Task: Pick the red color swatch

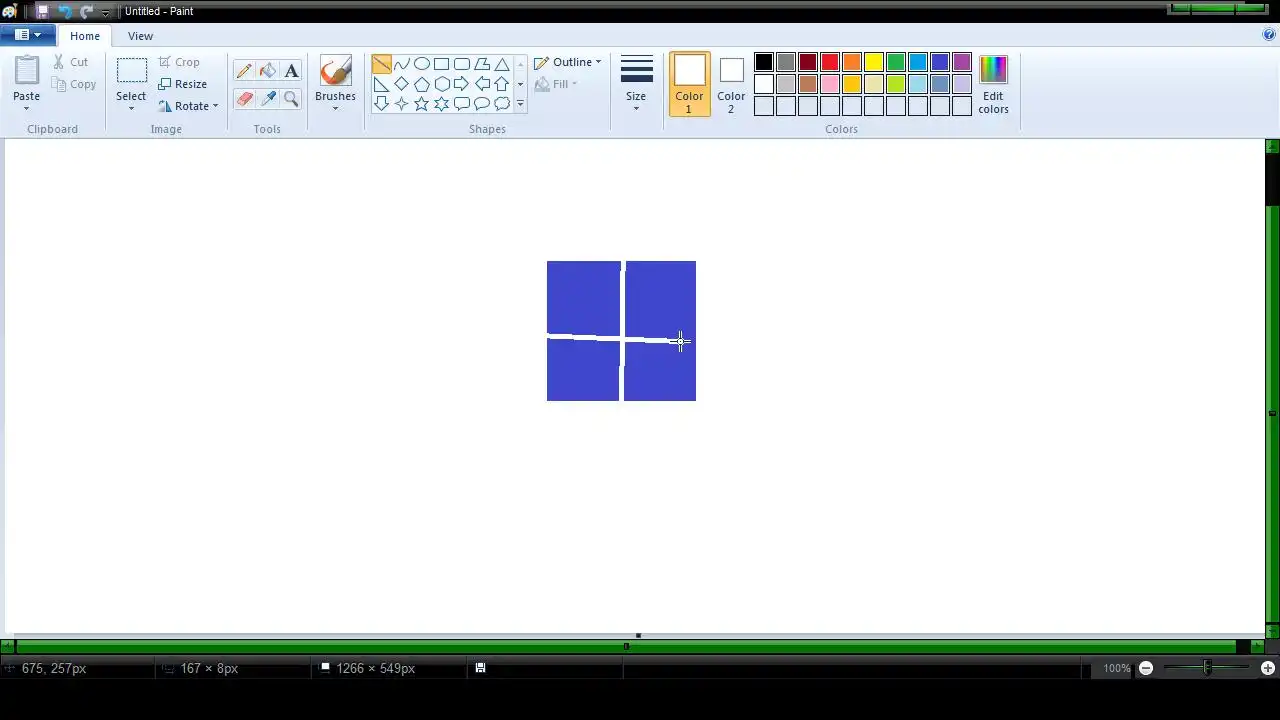Action: tap(830, 63)
